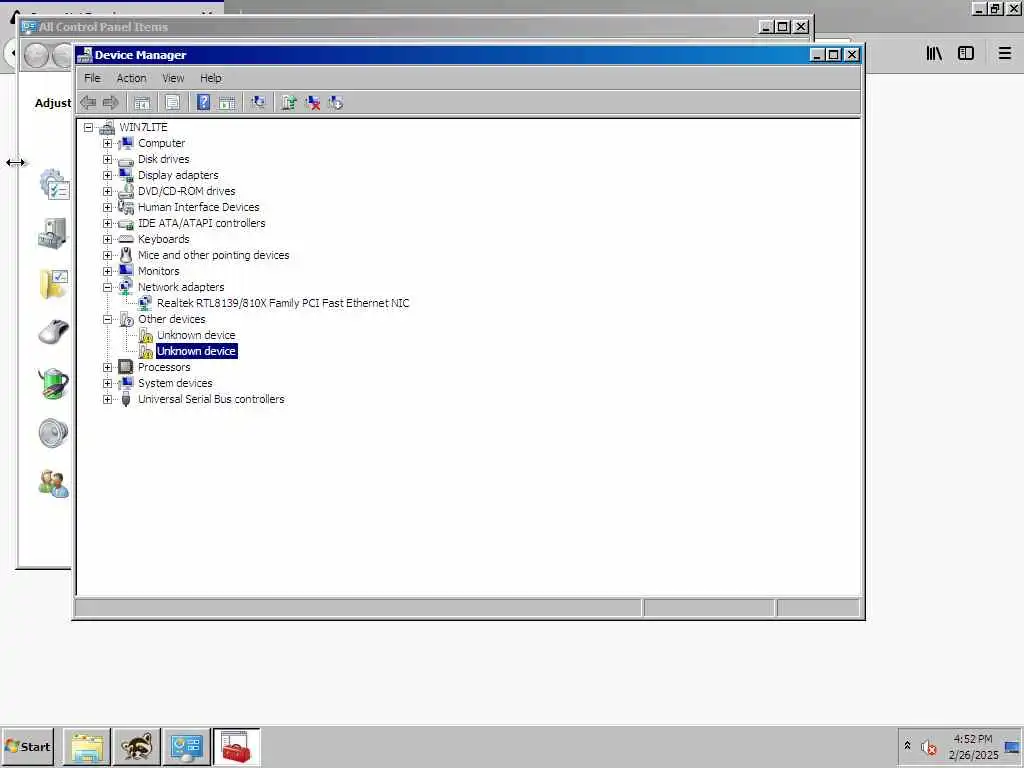Viewport: 1024px width, 768px height.
Task: Click the Keyboards category icon
Action: [125, 239]
